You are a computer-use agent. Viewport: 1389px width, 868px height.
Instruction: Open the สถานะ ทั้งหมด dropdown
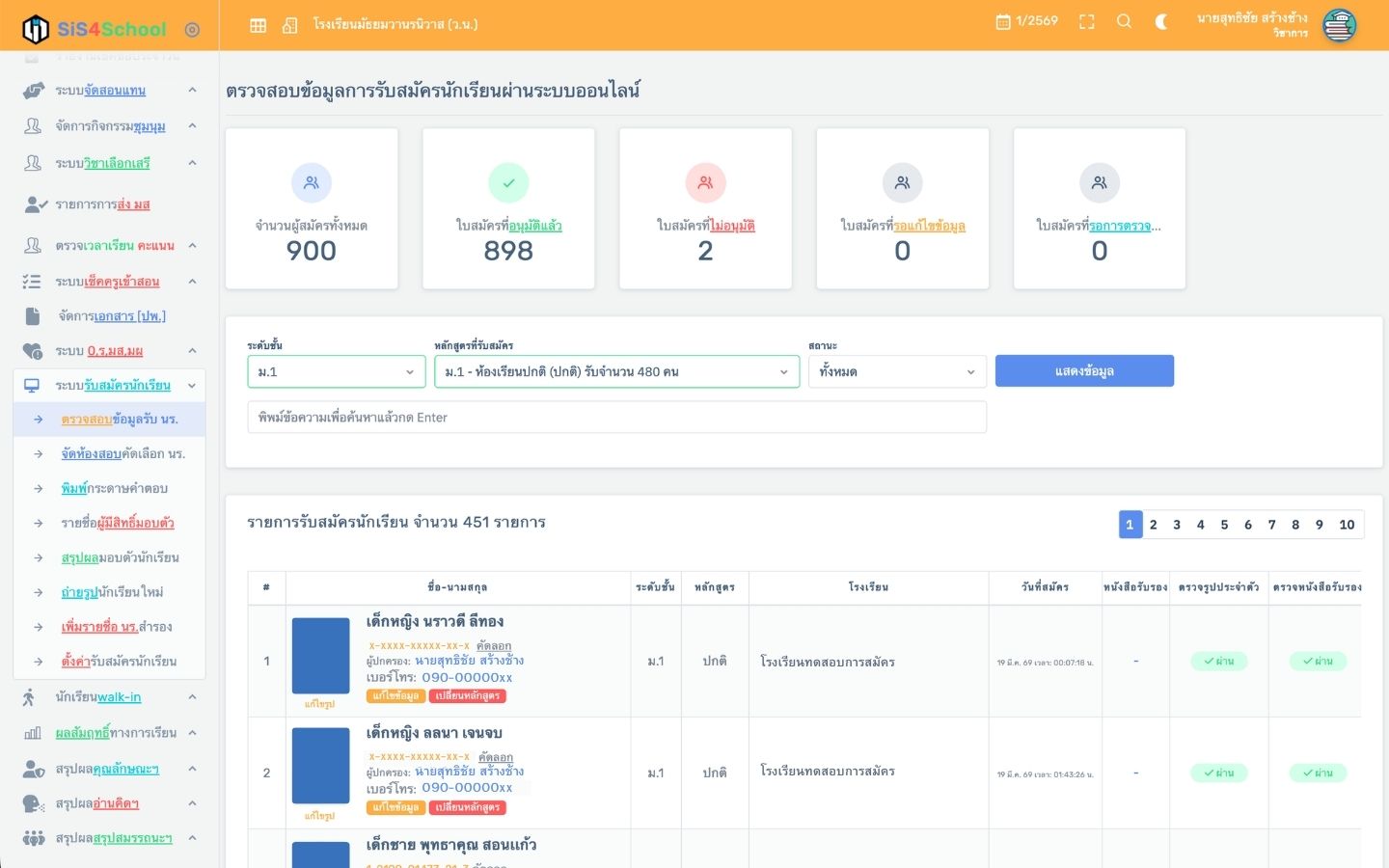tap(897, 371)
